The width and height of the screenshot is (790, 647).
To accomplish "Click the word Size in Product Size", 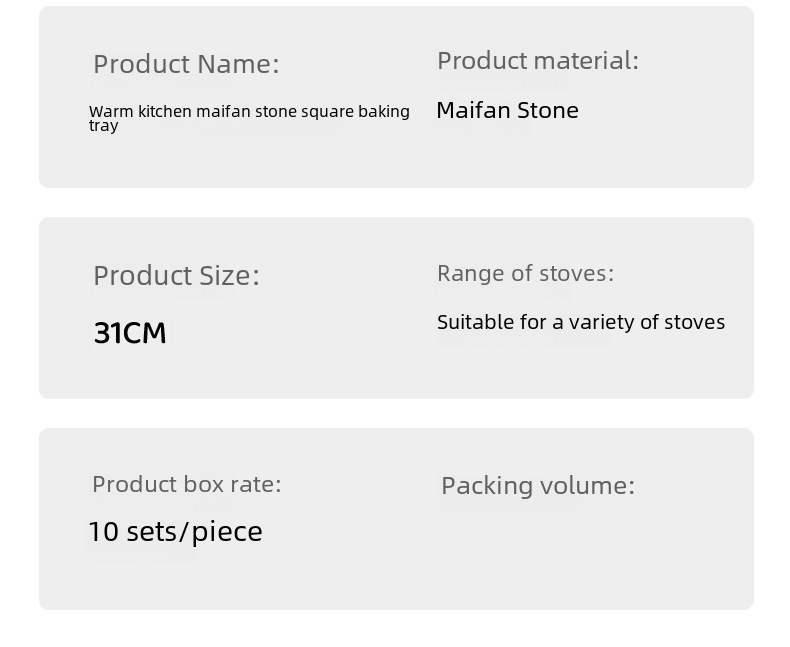I will (229, 276).
